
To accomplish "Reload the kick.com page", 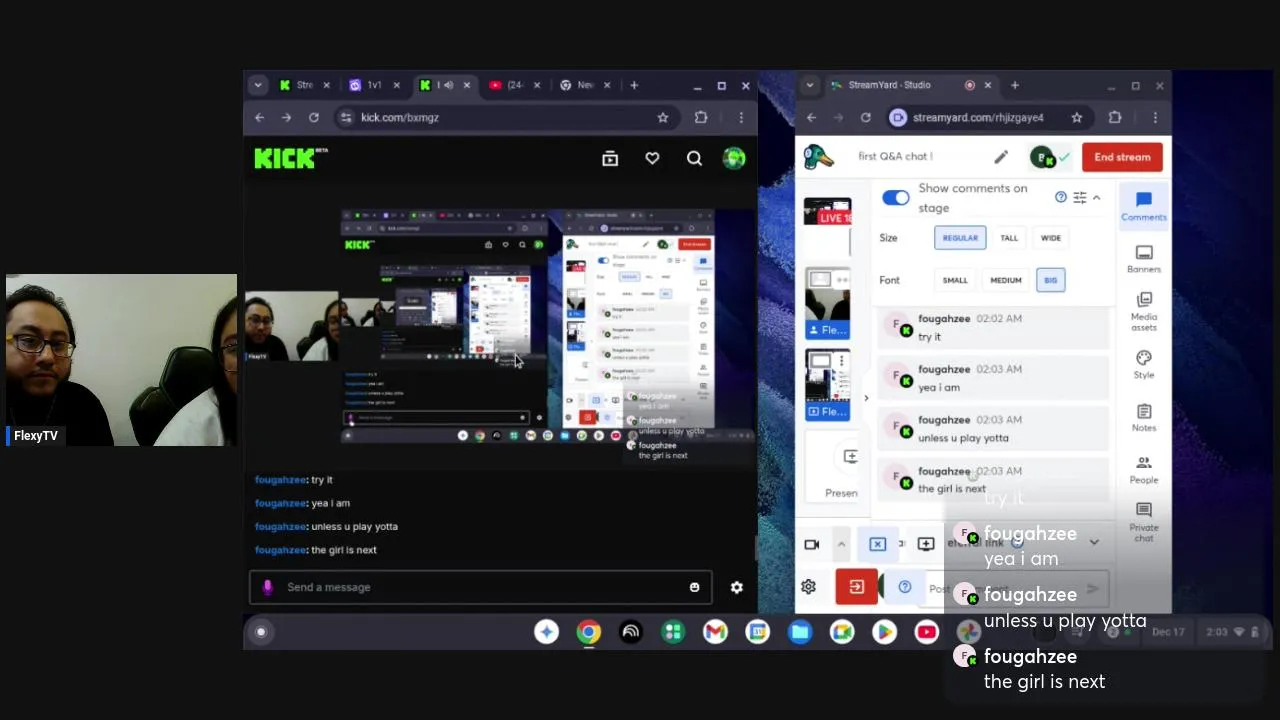I will [313, 117].
